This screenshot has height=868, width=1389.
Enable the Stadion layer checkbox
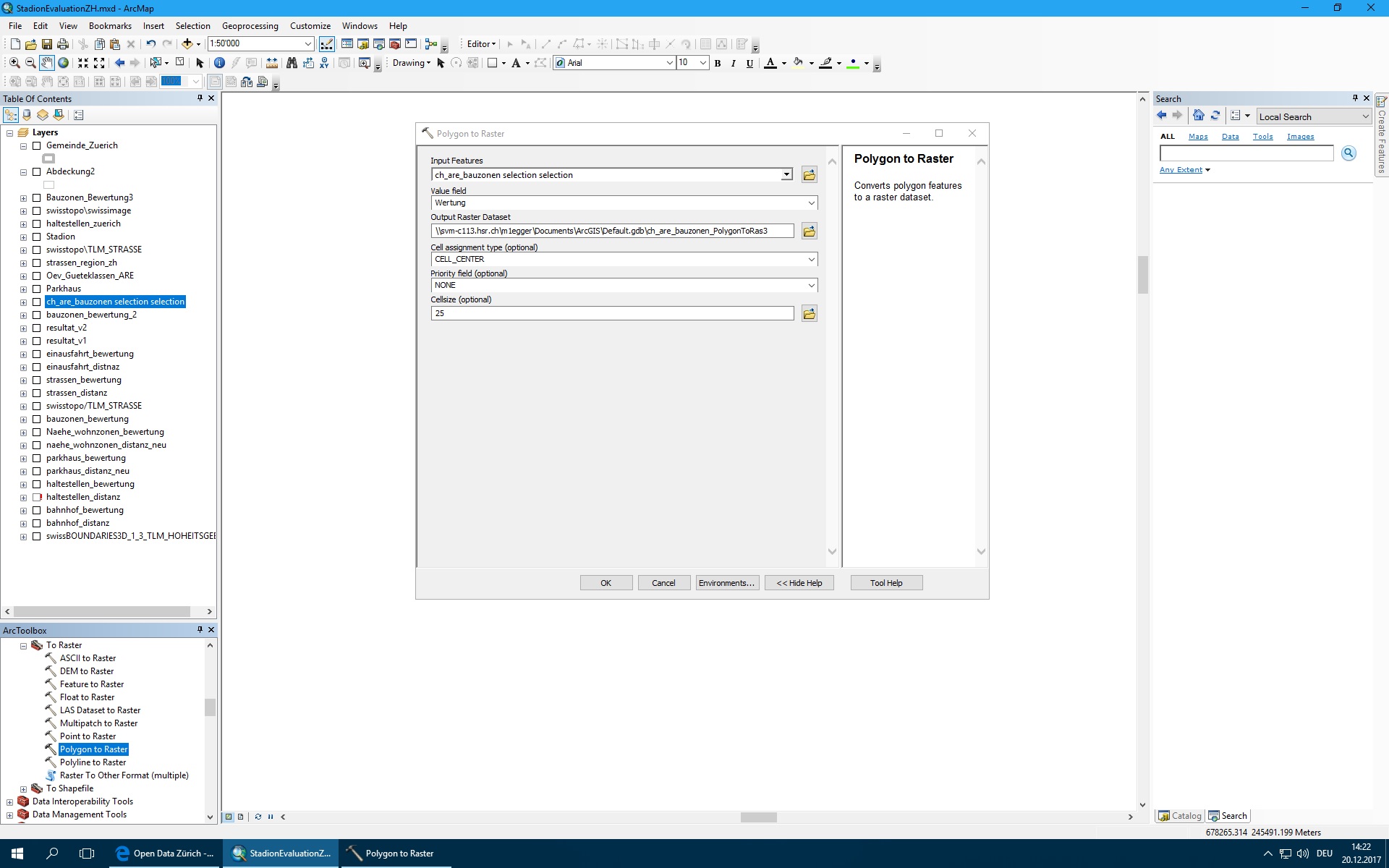tap(36, 237)
